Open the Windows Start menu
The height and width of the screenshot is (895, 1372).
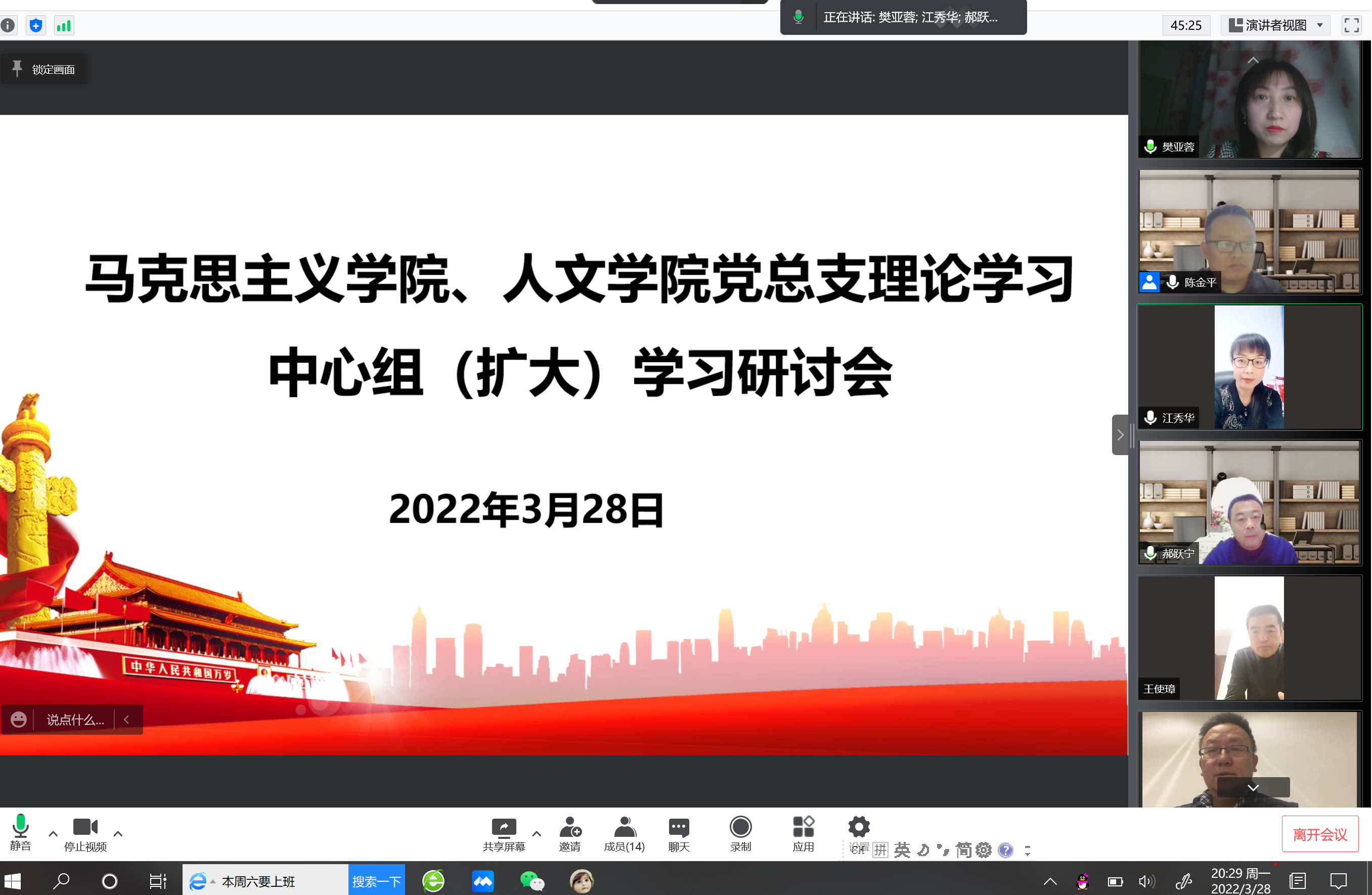point(13,881)
